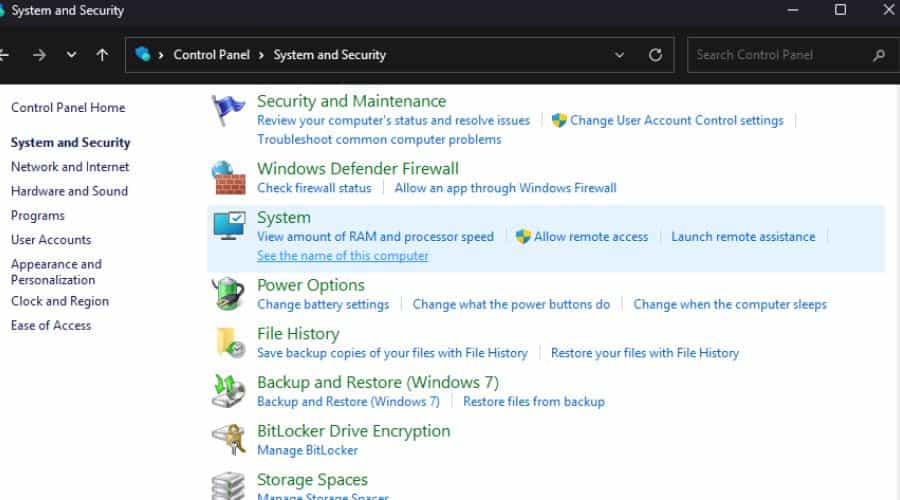This screenshot has width=900, height=500.
Task: Navigate forward with the arrow button
Action: (39, 55)
